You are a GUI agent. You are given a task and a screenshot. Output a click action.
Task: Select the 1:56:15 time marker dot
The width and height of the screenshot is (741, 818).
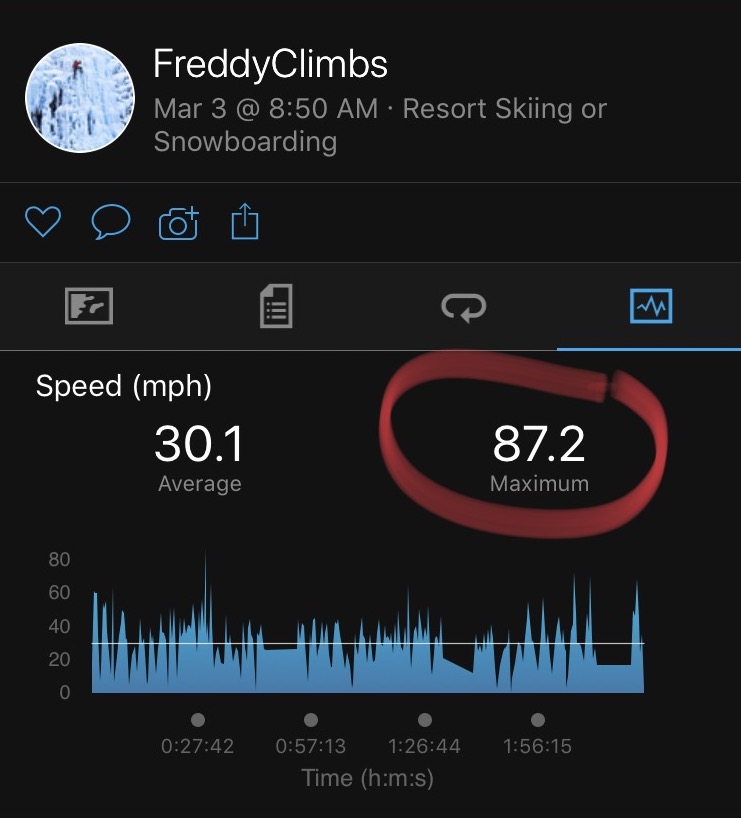537,720
